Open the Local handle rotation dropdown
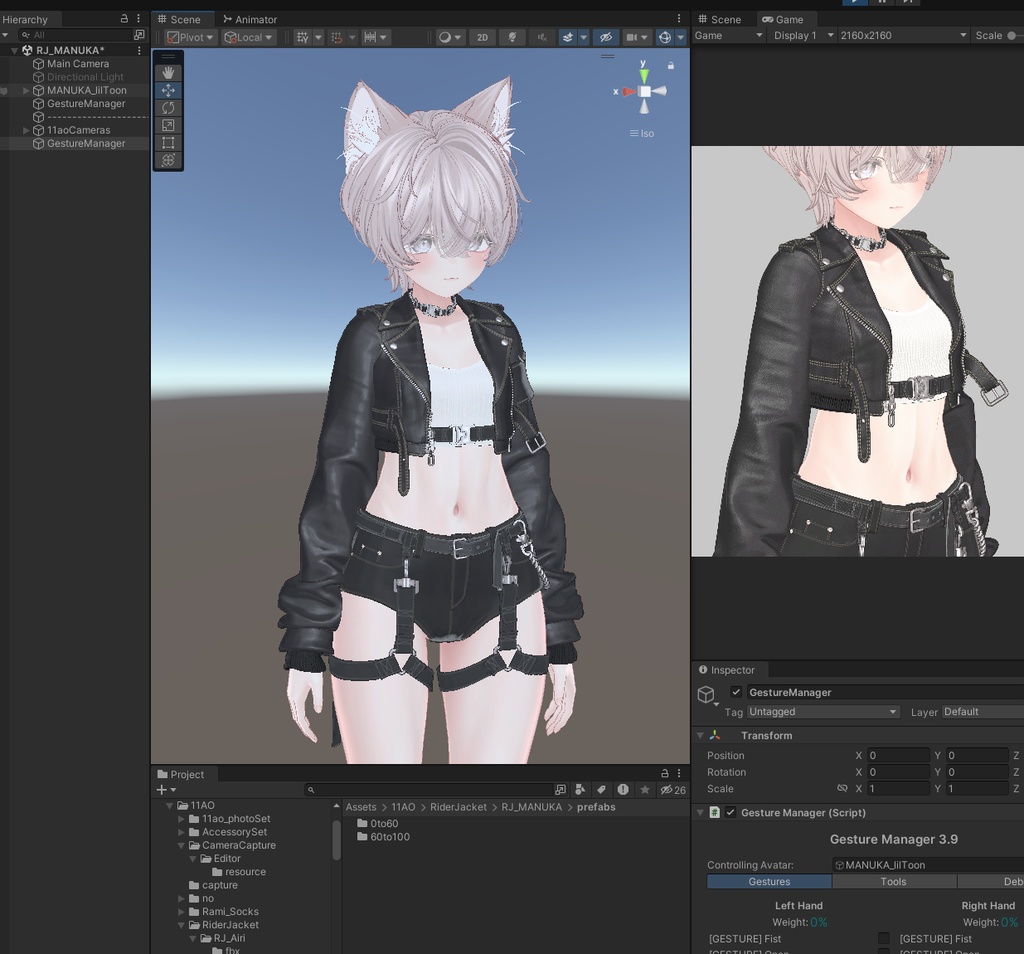 click(248, 37)
